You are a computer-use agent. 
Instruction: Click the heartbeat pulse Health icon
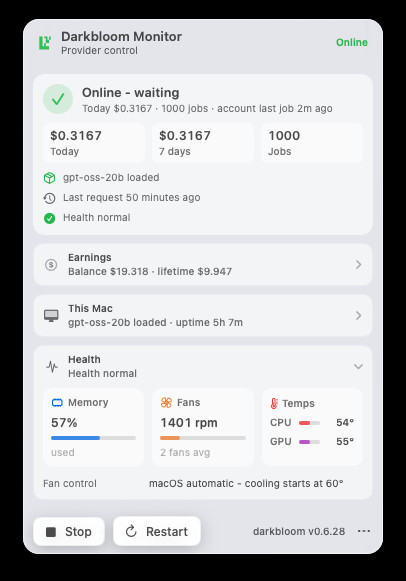(x=52, y=367)
